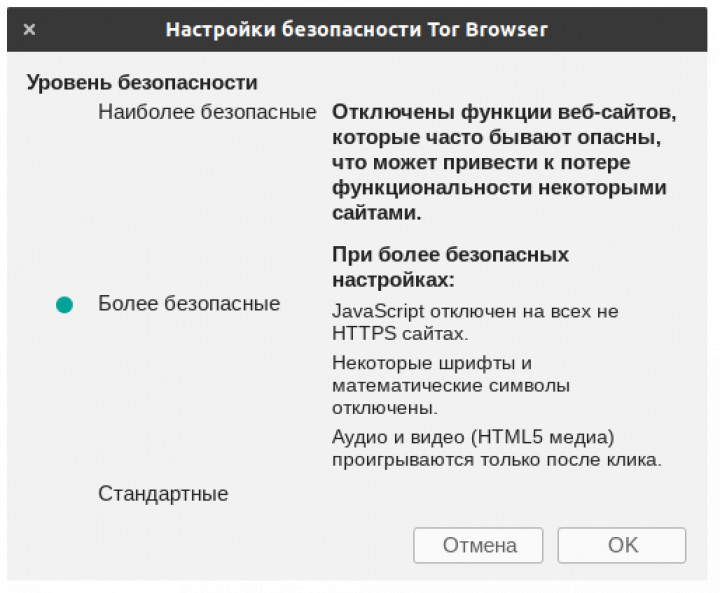Click the "При более безопасных настройках:" subheading
Screen dimensions: 720x593
point(450,266)
